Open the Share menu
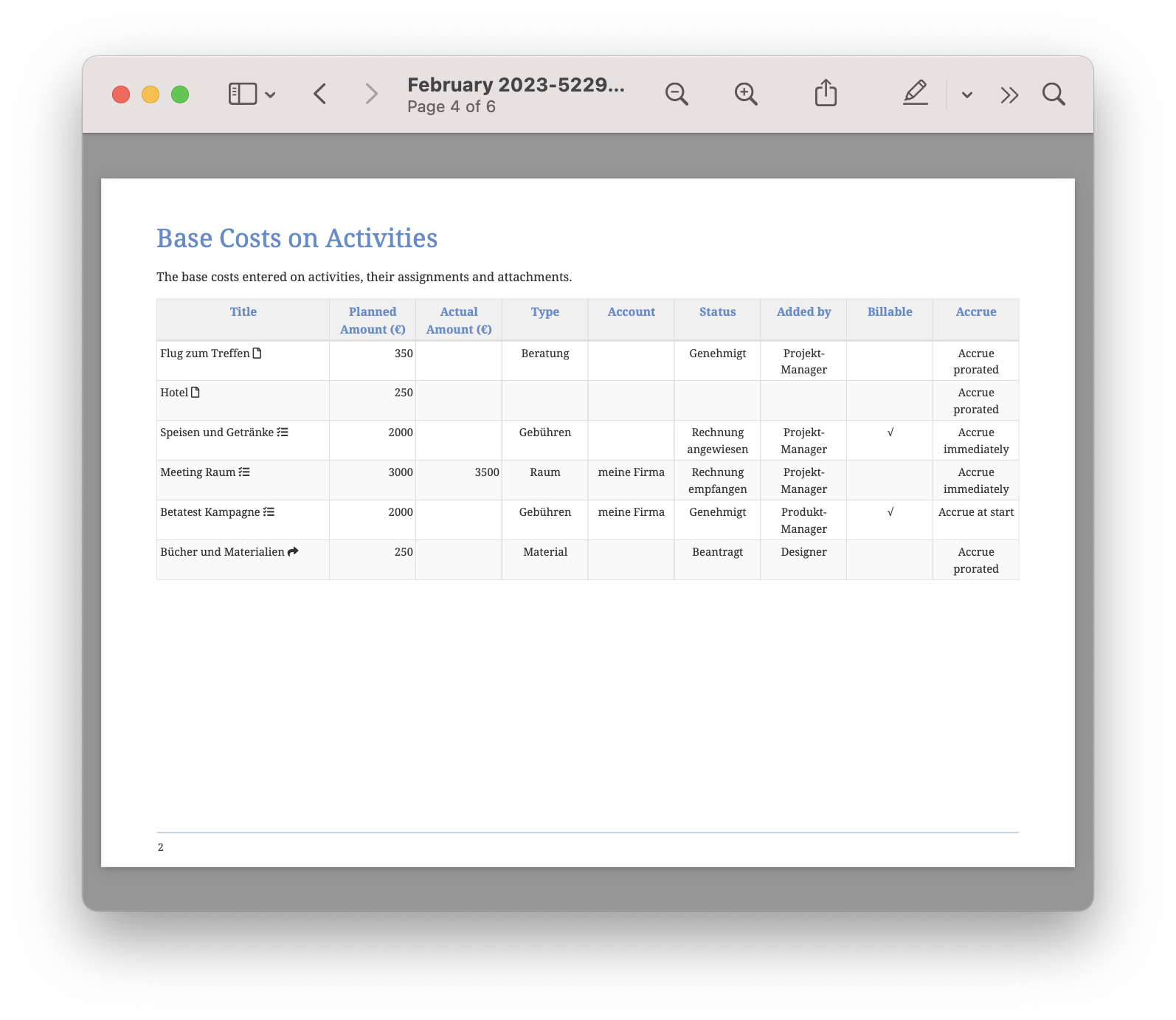 tap(826, 94)
